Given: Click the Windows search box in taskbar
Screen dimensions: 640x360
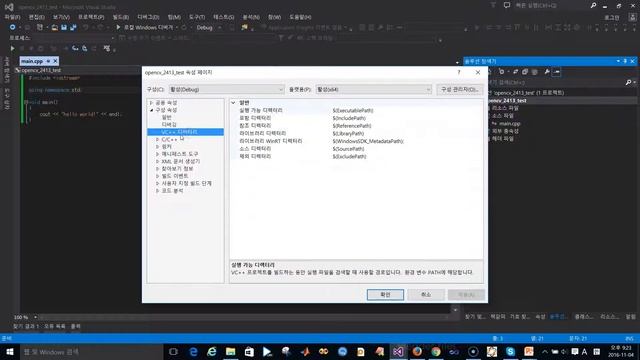Looking at the screenshot, I should (91, 351).
